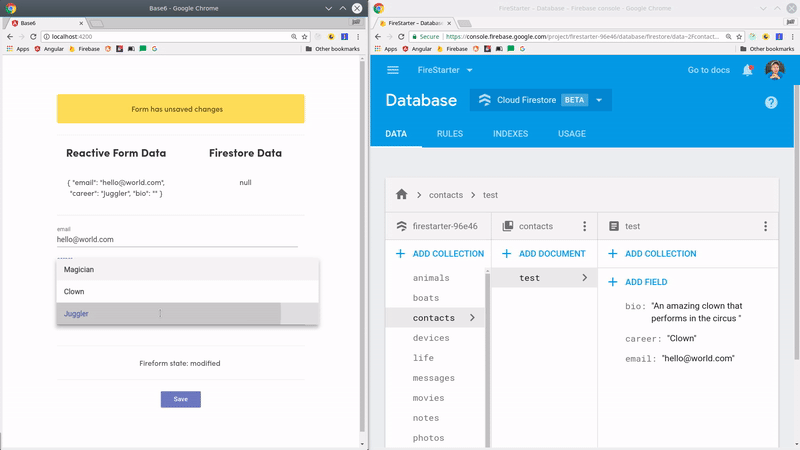Switch to the Rules tab

(449, 134)
